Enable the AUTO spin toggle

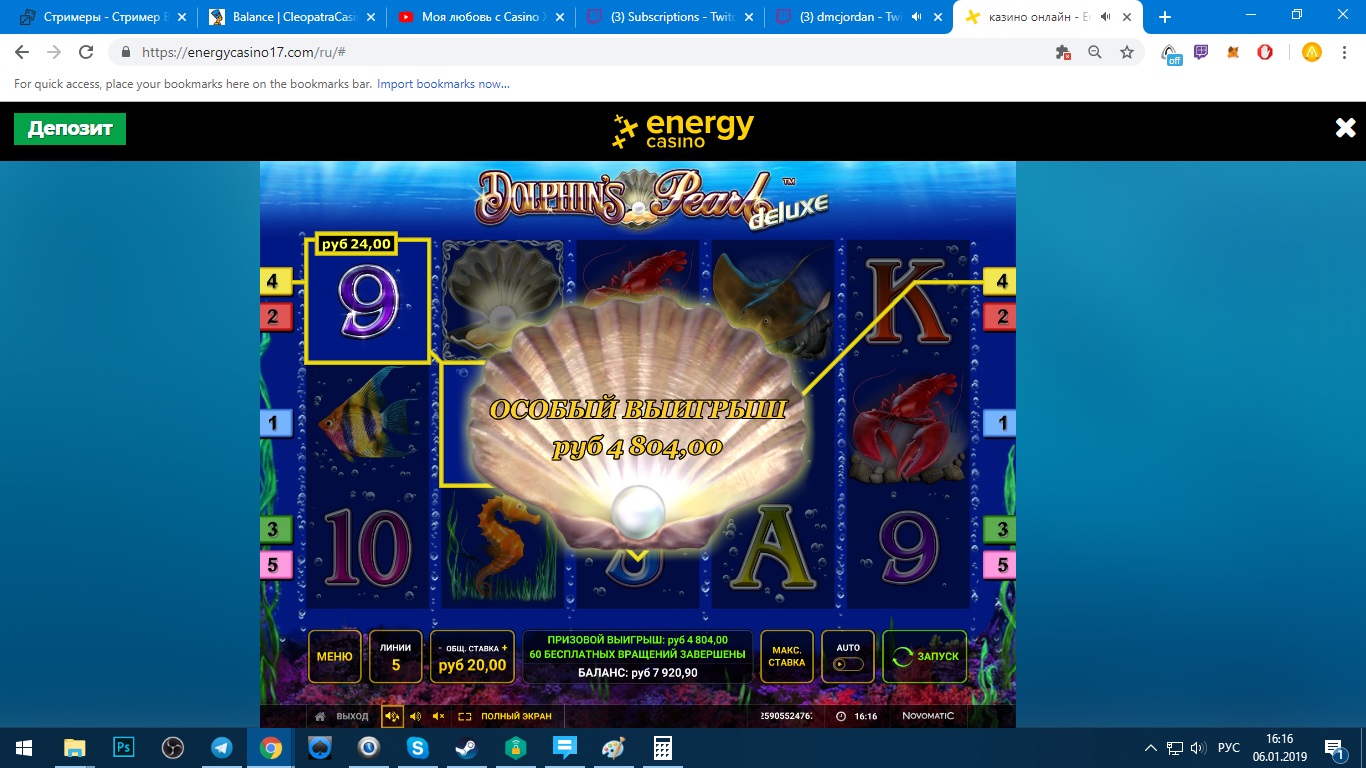(x=847, y=662)
